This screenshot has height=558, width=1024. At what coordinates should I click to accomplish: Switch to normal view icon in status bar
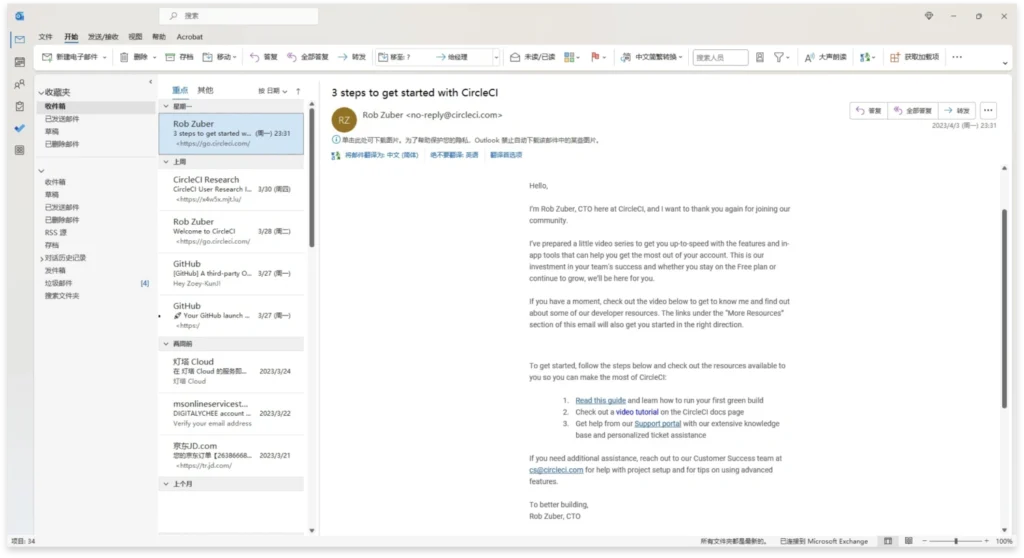point(888,541)
